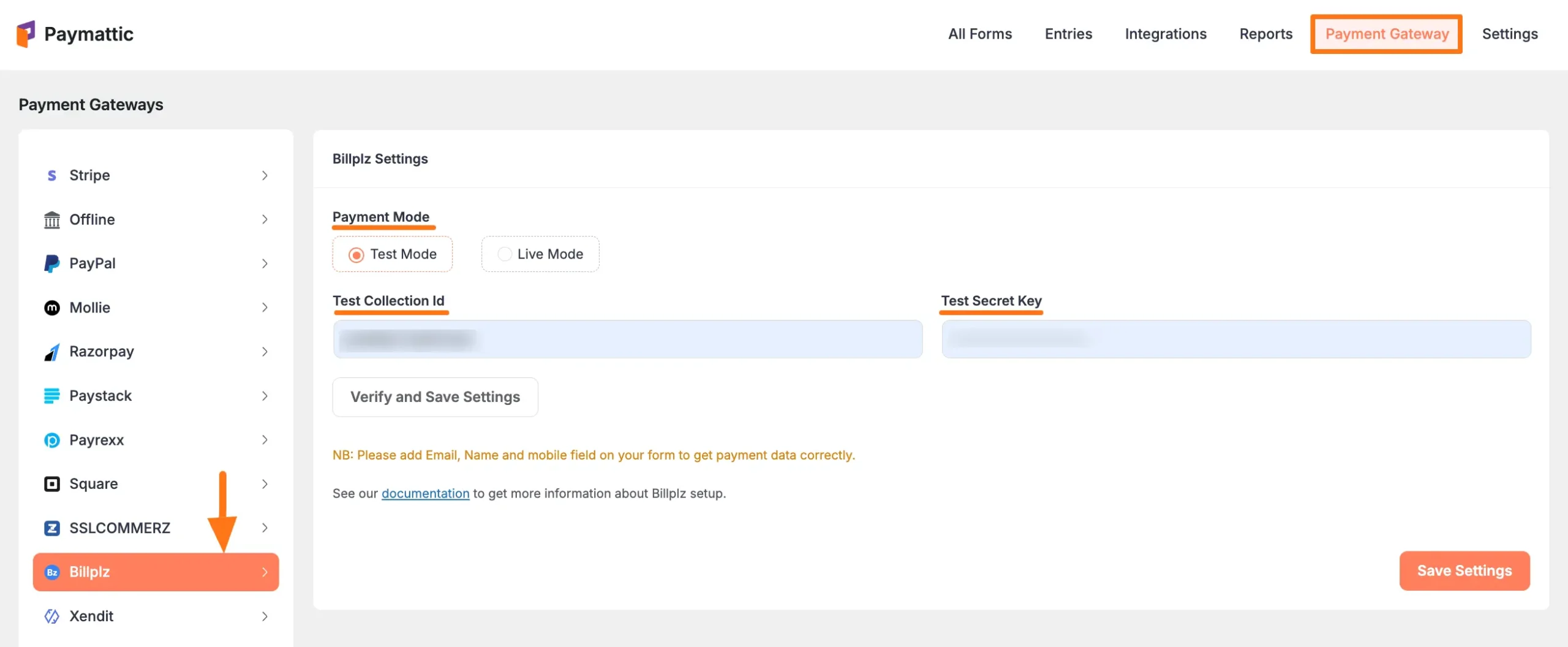Switch to Live Mode
The image size is (1568, 647).
(x=503, y=254)
